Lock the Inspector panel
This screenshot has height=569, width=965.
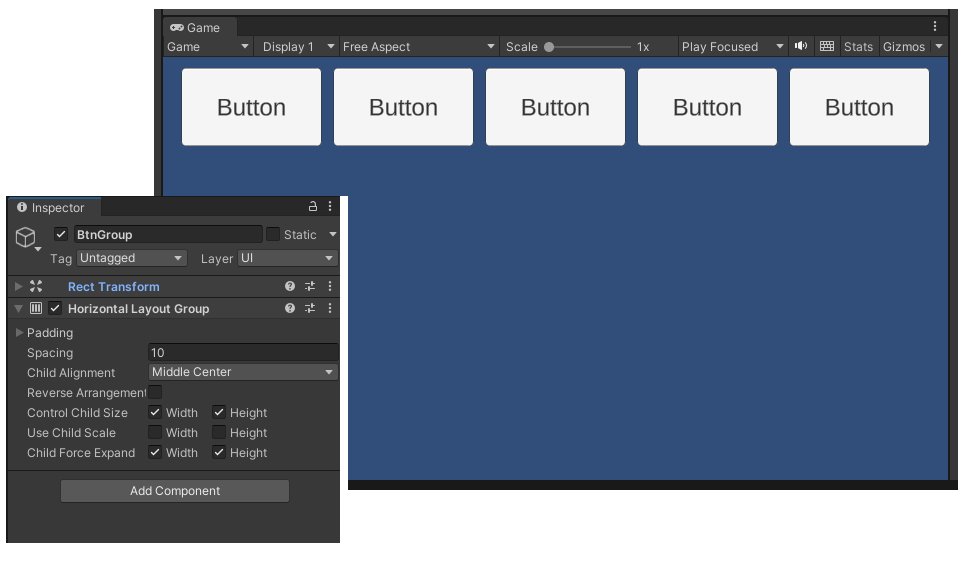[313, 207]
